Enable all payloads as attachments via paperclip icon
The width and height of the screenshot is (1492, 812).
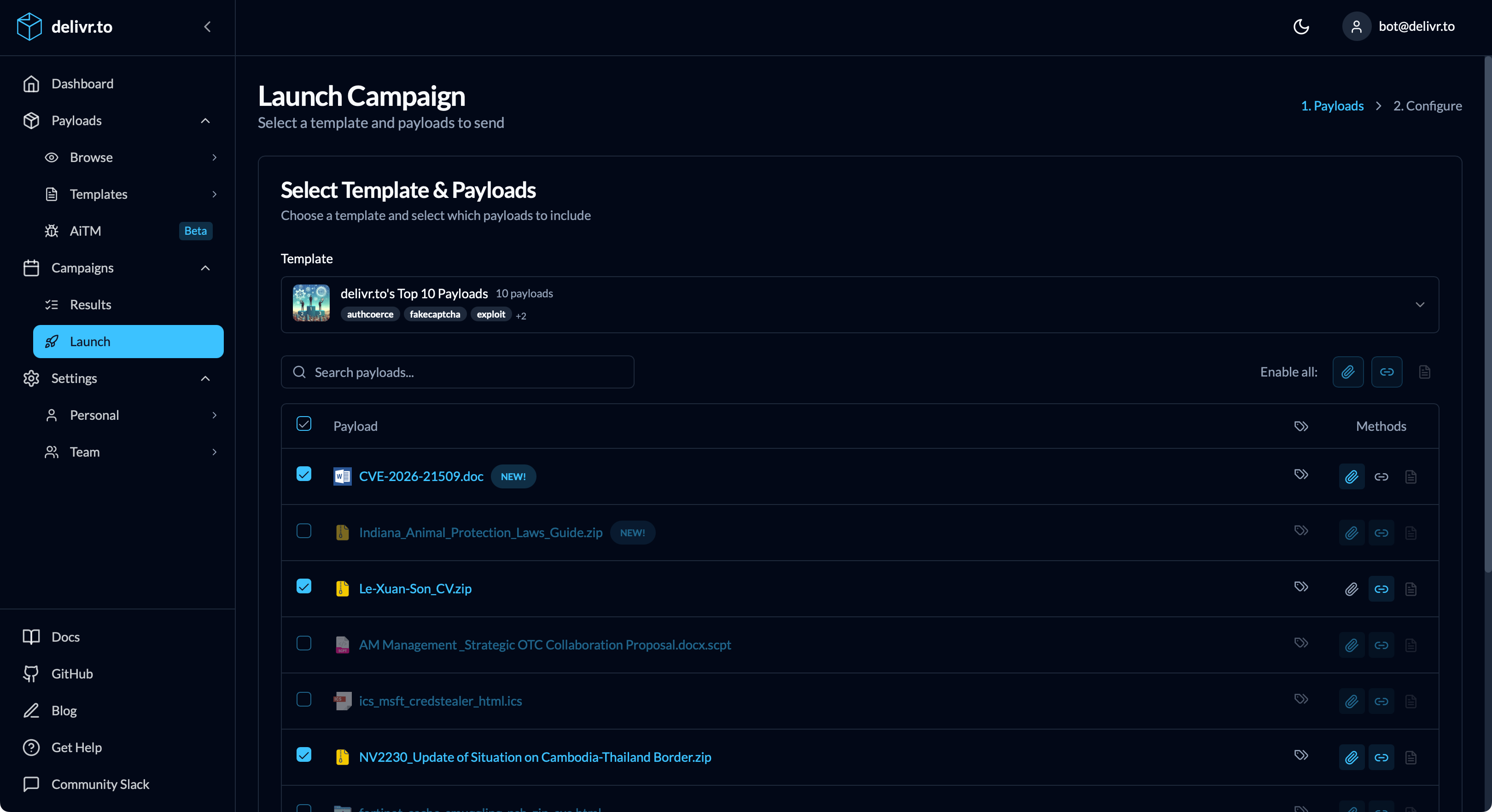(x=1348, y=372)
